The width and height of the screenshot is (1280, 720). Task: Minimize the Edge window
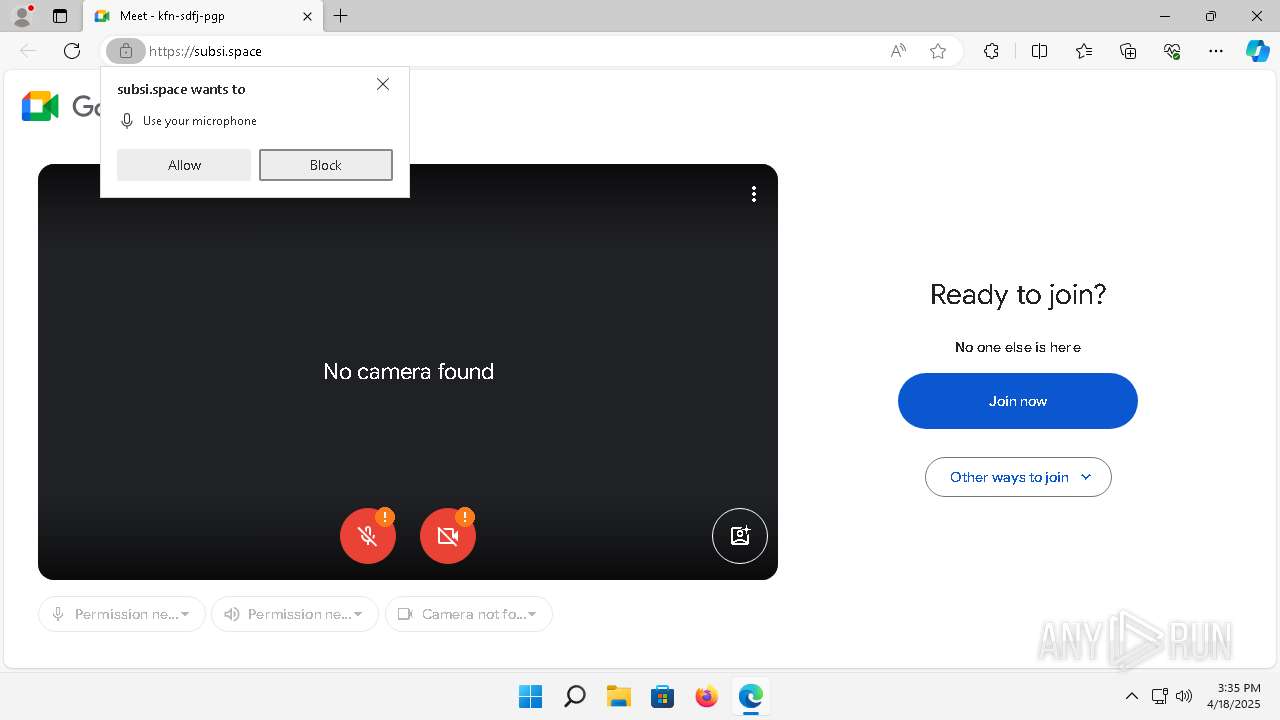pyautogui.click(x=1165, y=16)
